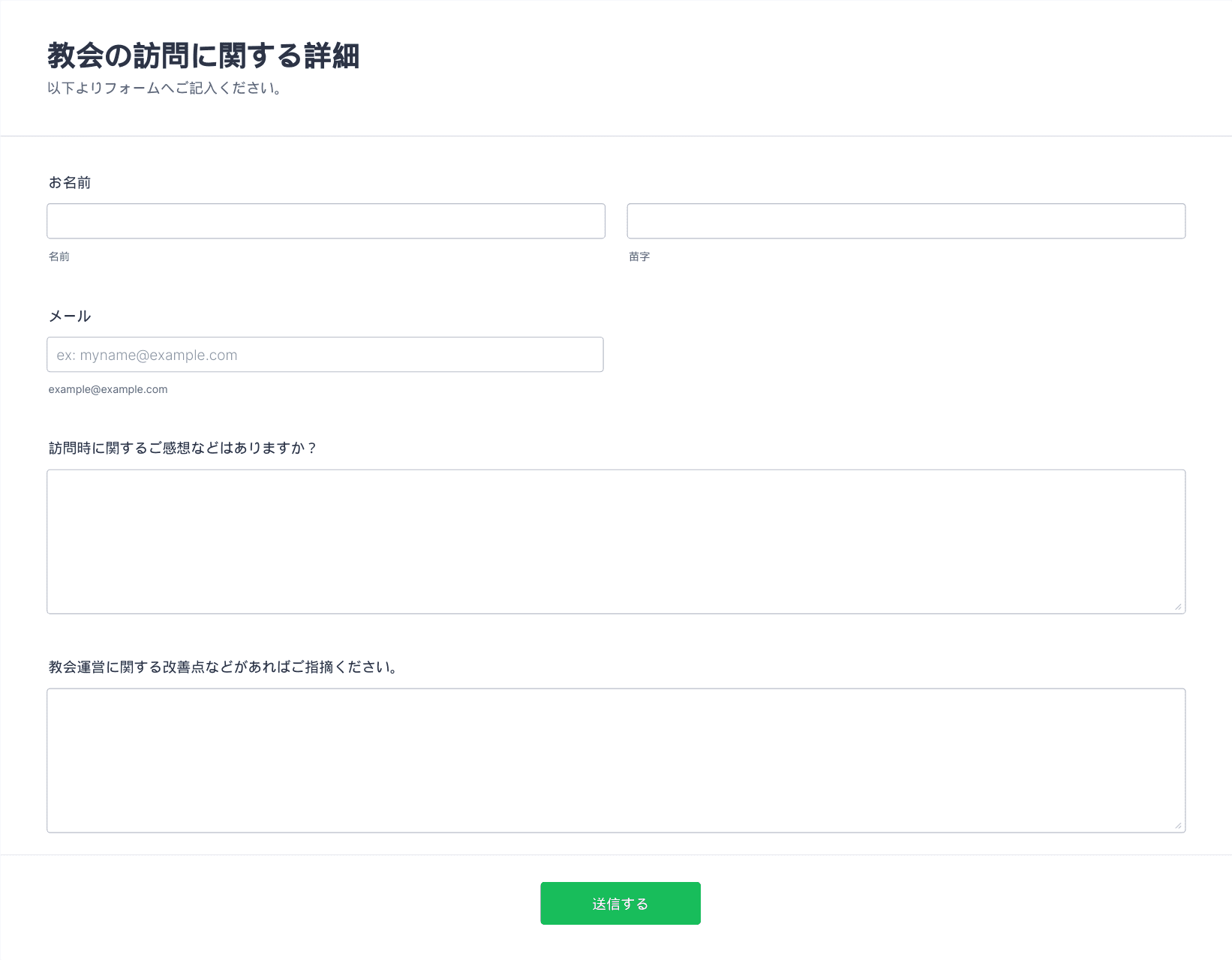Click the heading 教会の訪問に関する詳細
This screenshot has height=960, width=1232.
(x=203, y=56)
